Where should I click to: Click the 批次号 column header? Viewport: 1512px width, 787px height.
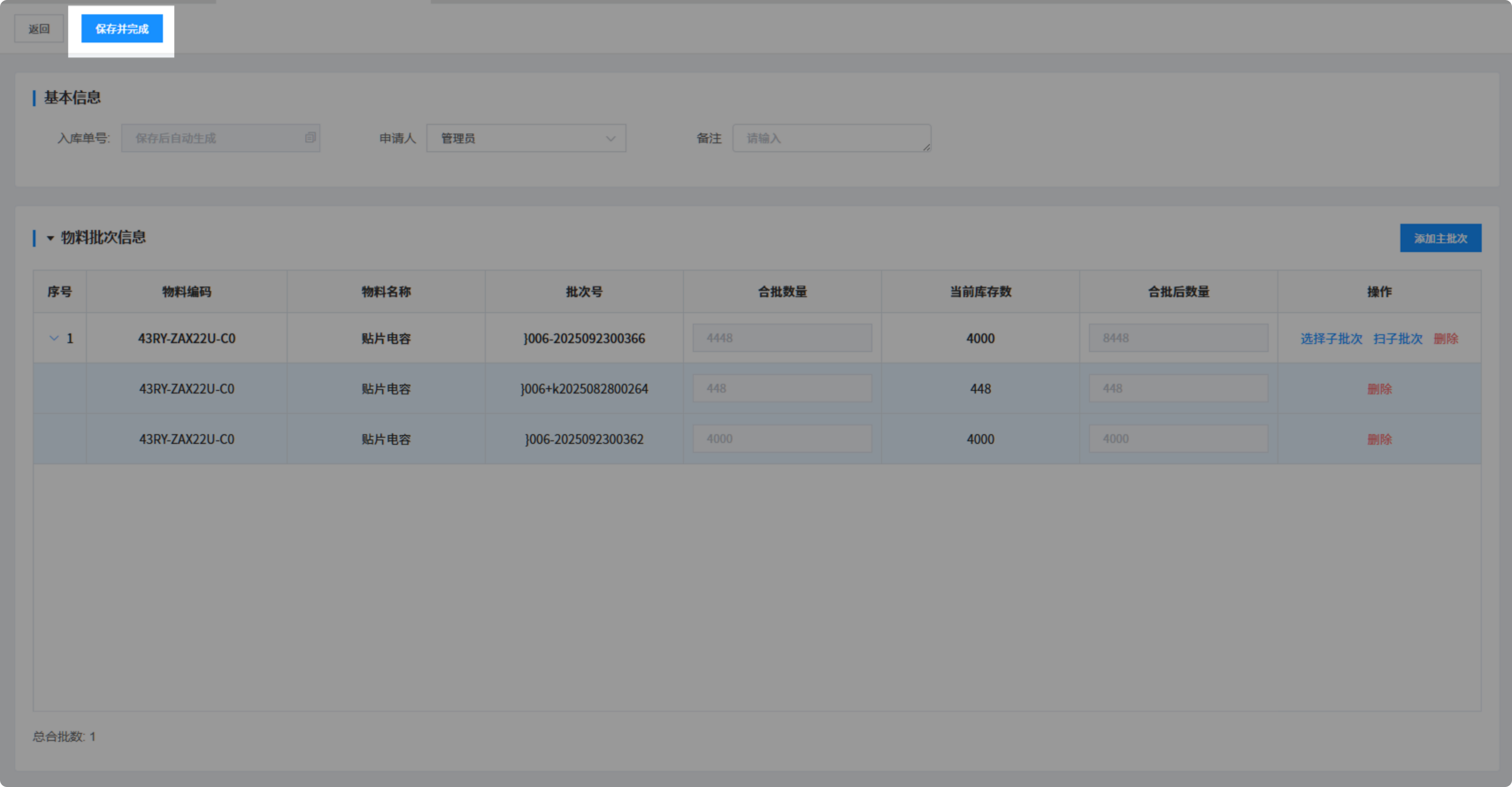[583, 292]
